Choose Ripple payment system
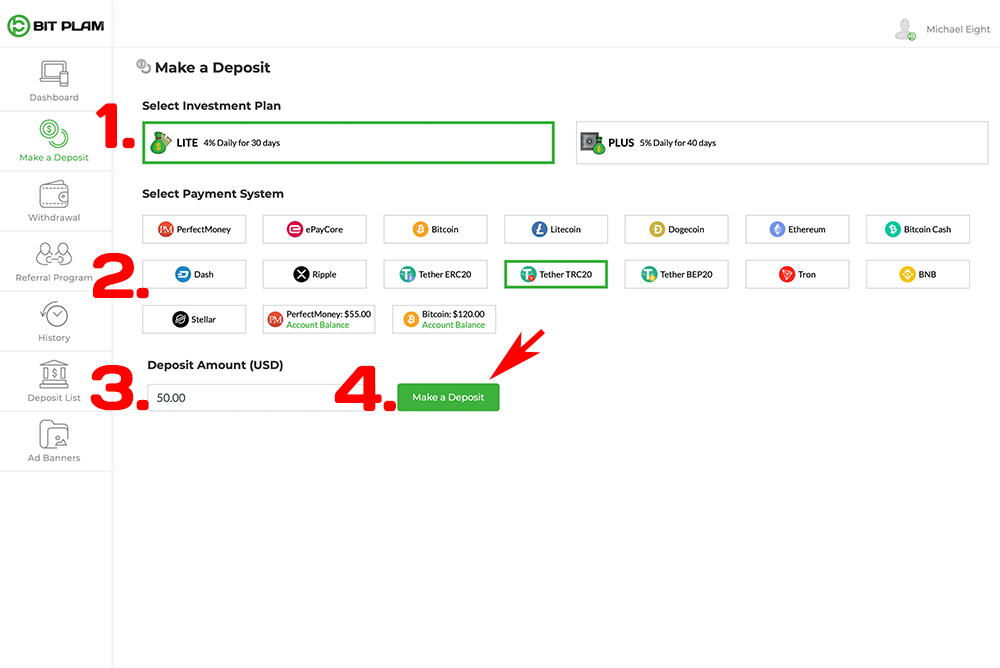The width and height of the screenshot is (1000, 668). [x=314, y=274]
